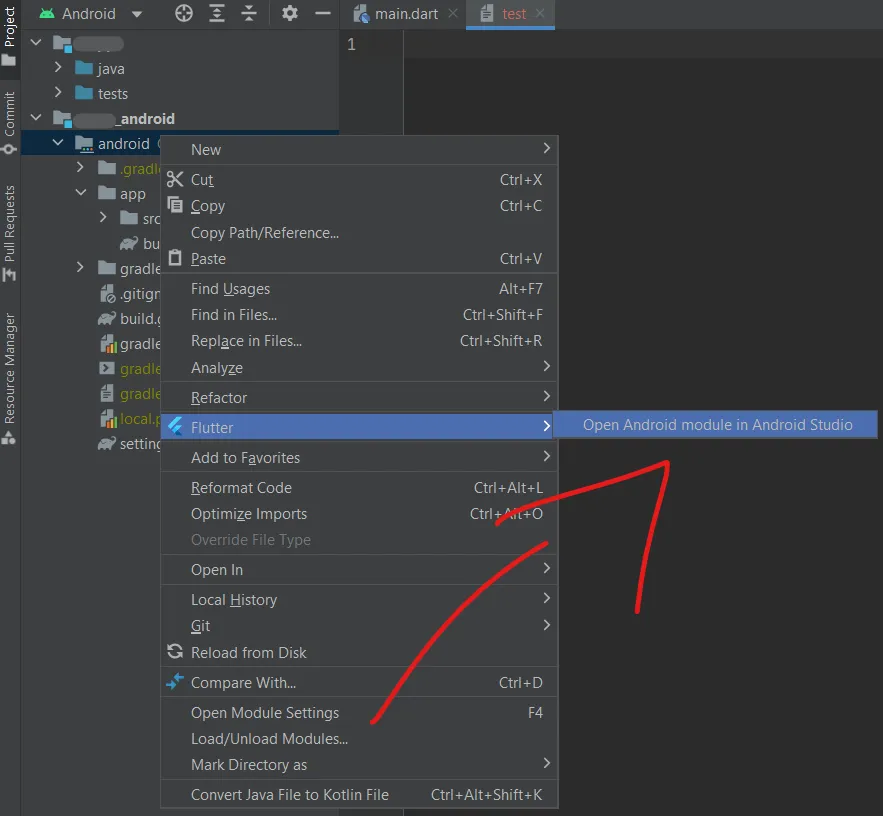The image size is (883, 816).
Task: Click Open Android module in Android Studio
Action: pyautogui.click(x=716, y=424)
